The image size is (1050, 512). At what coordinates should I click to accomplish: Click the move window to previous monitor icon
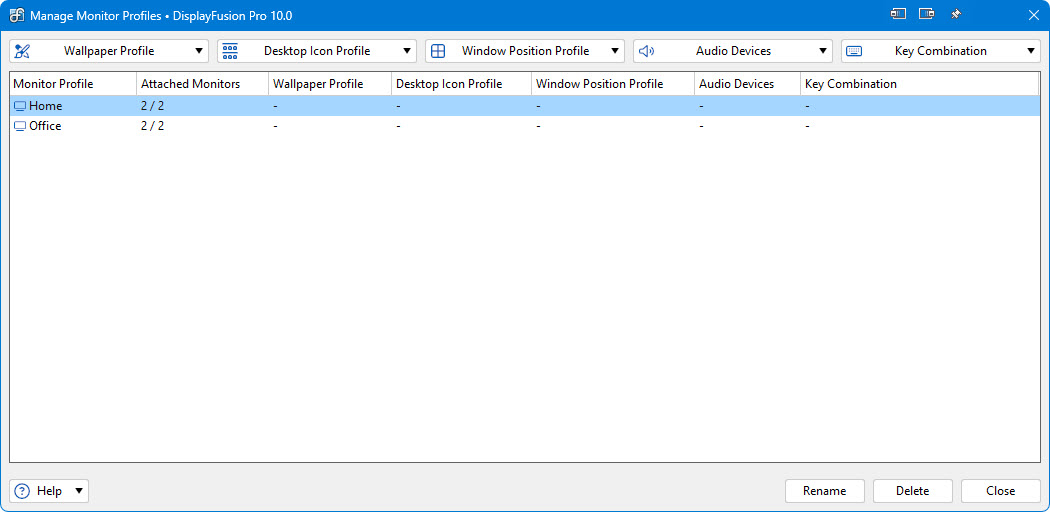click(x=898, y=15)
